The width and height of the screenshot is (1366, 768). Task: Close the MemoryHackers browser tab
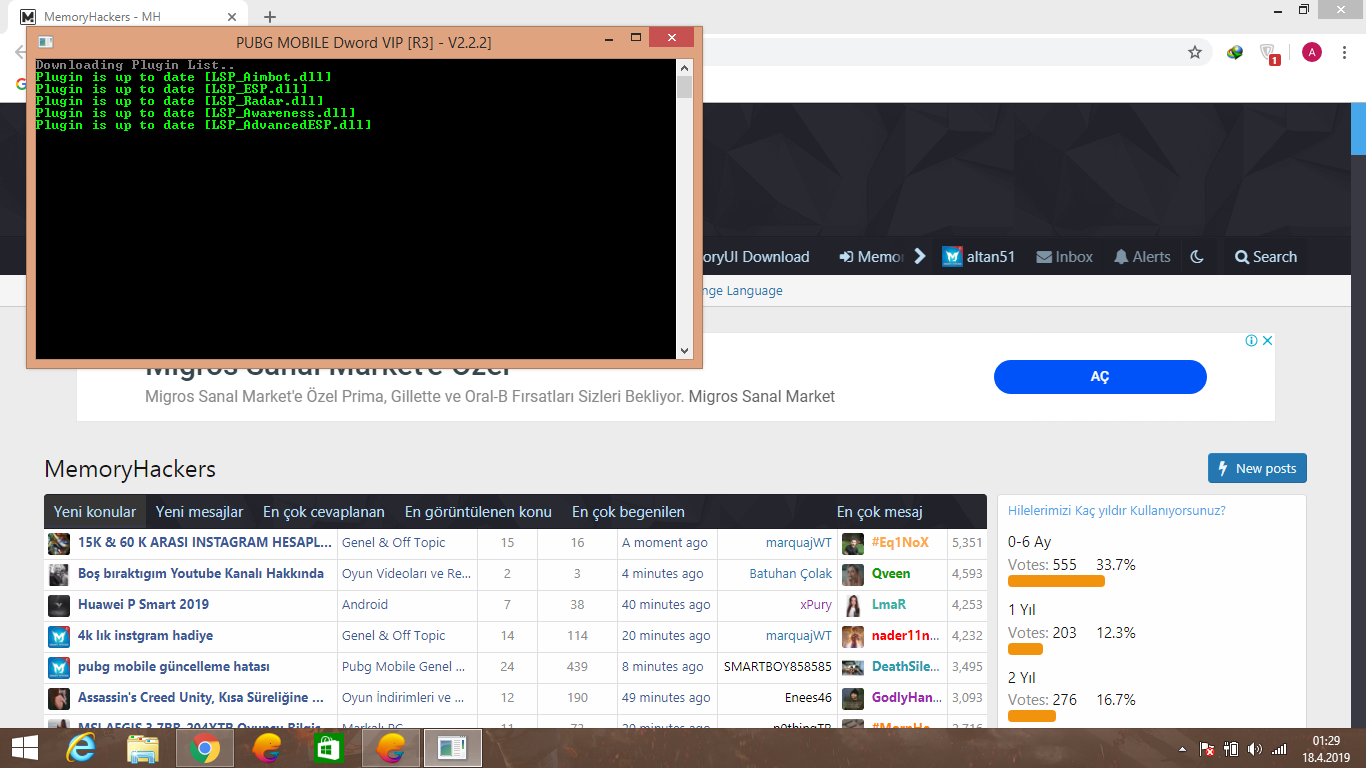pos(232,17)
